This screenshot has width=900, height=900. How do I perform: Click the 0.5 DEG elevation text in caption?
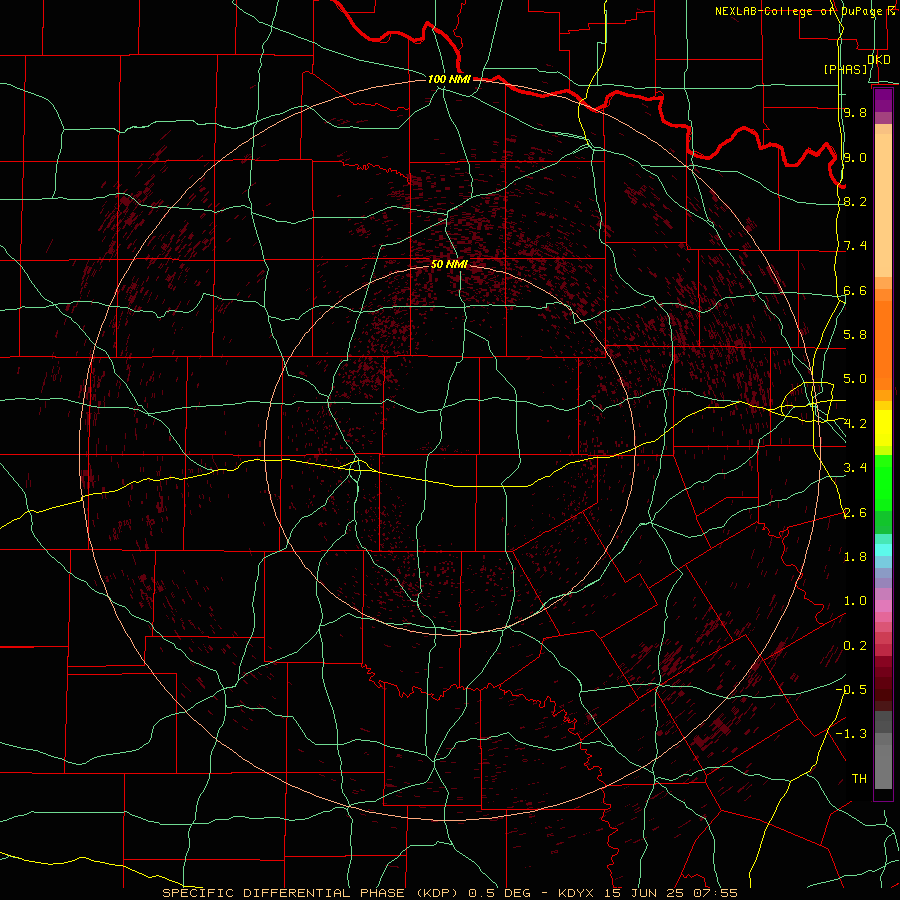tap(500, 893)
